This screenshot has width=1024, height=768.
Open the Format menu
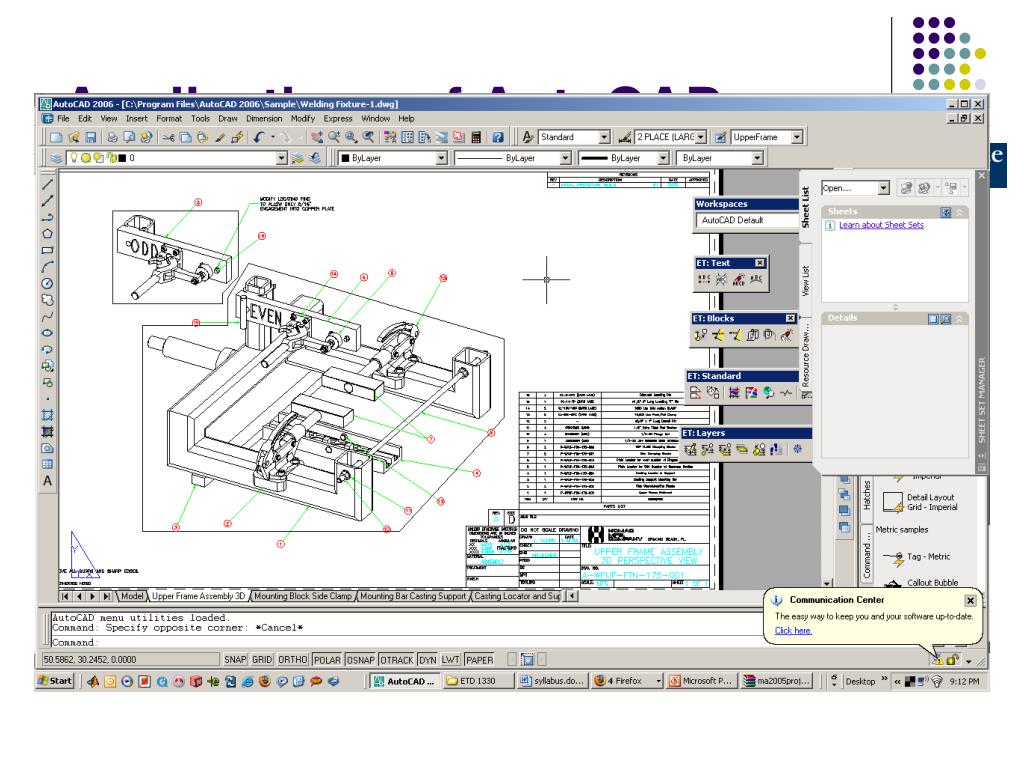[169, 119]
